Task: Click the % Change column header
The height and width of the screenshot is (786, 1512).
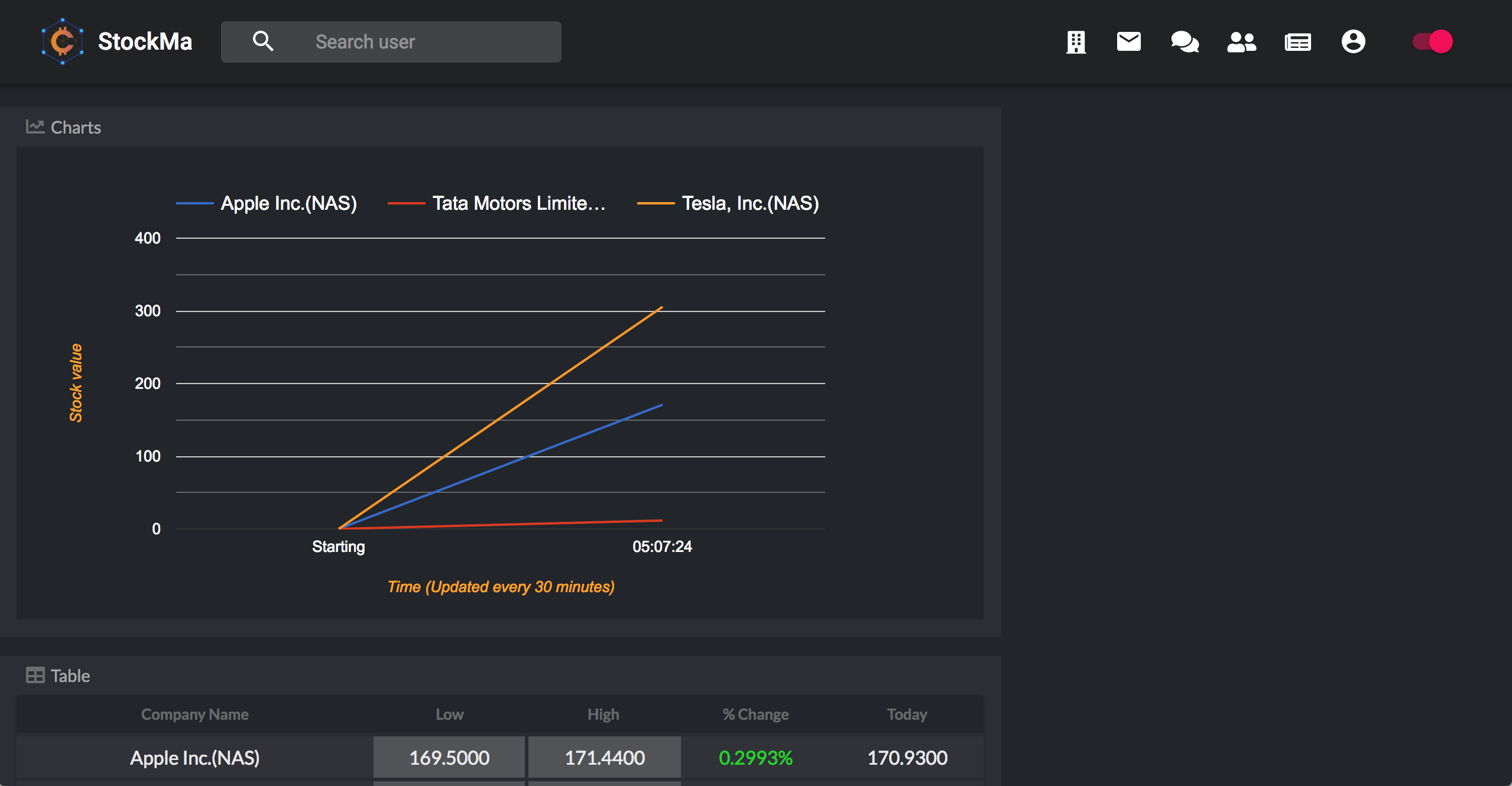Action: click(755, 714)
